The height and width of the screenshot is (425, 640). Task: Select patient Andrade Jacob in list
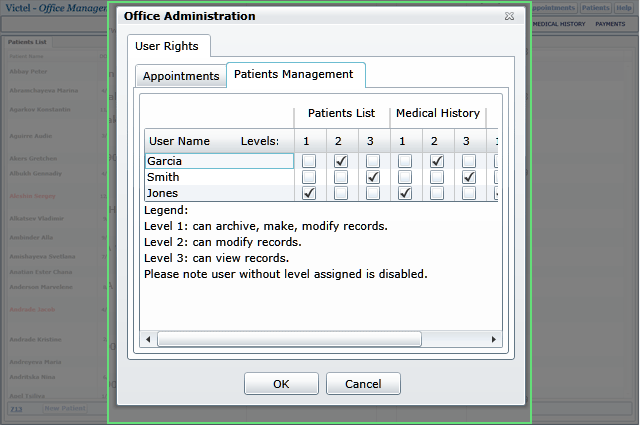(32, 309)
